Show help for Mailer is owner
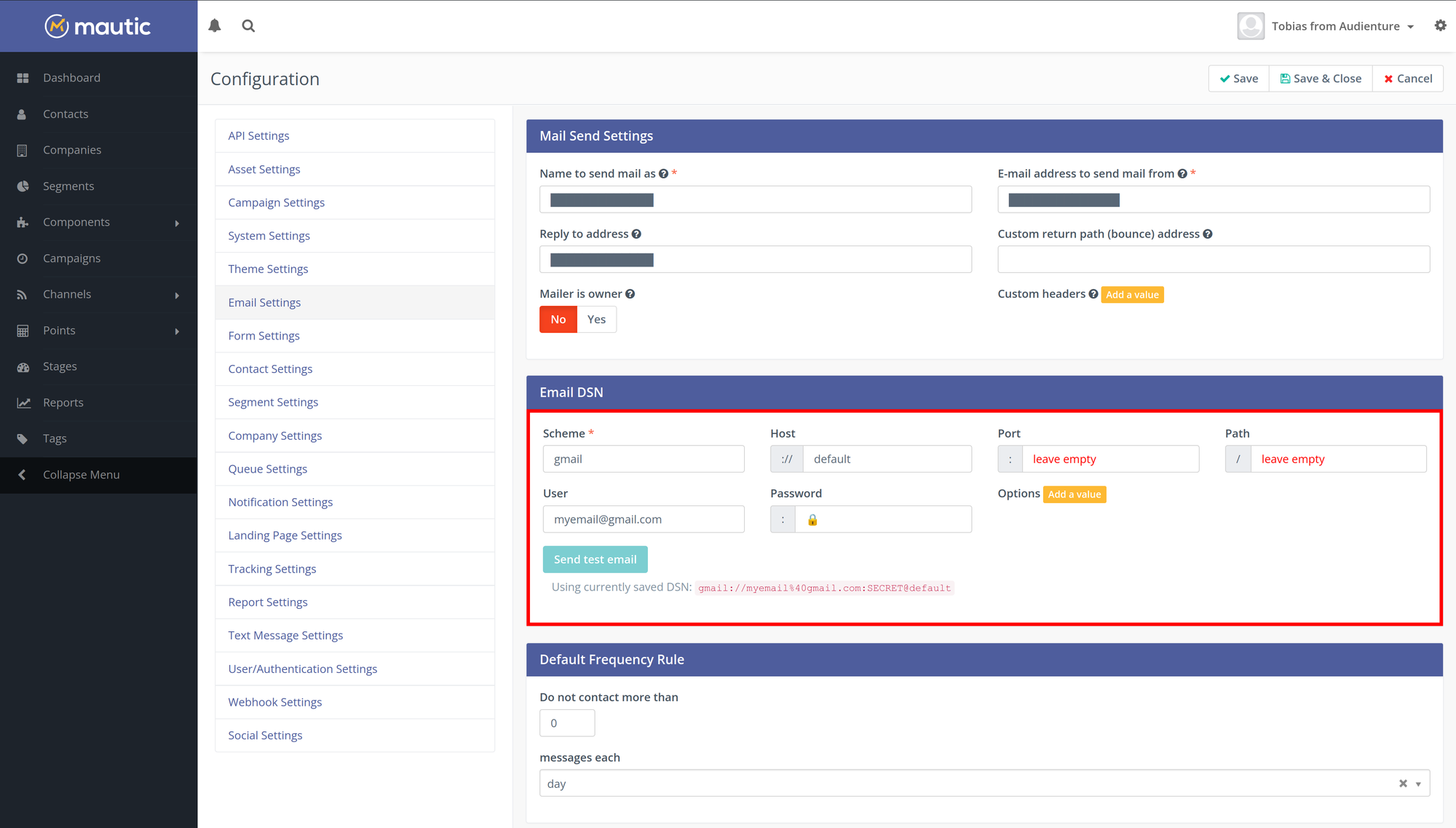Image resolution: width=1456 pixels, height=828 pixels. point(630,294)
